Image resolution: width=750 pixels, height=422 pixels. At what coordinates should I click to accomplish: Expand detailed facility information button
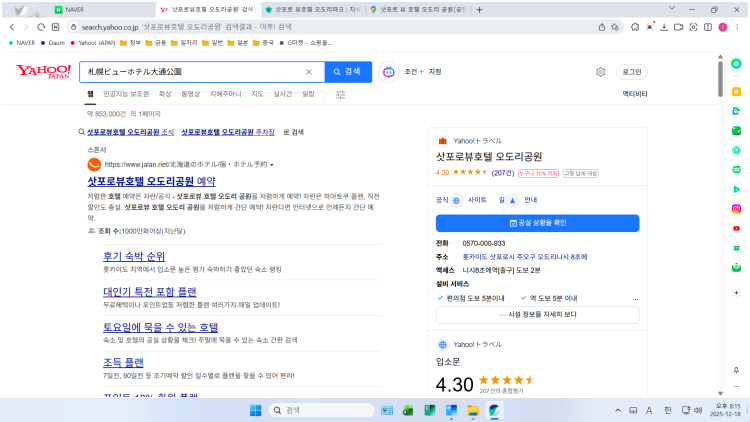(x=537, y=314)
